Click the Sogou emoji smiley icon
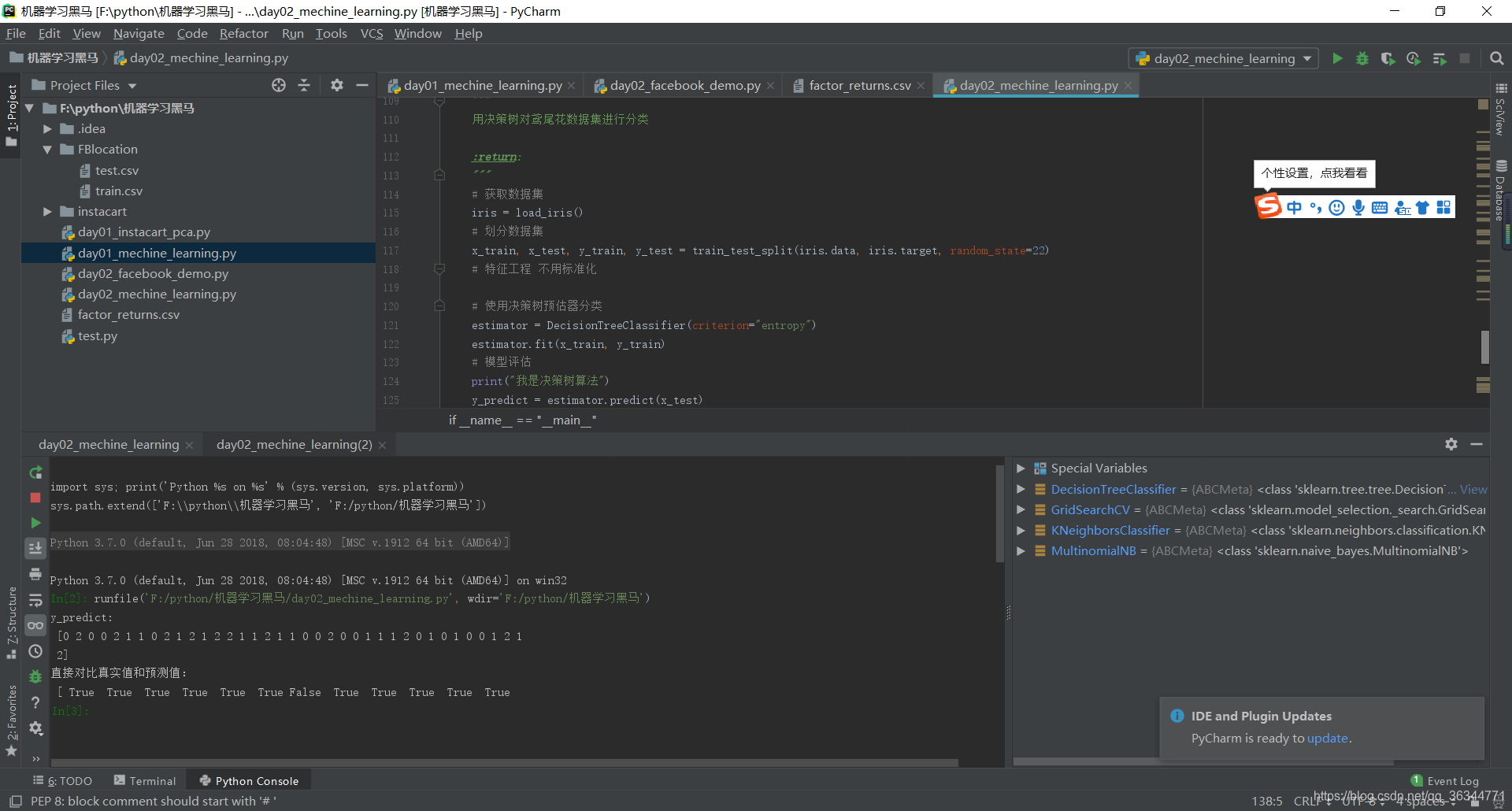 point(1336,207)
